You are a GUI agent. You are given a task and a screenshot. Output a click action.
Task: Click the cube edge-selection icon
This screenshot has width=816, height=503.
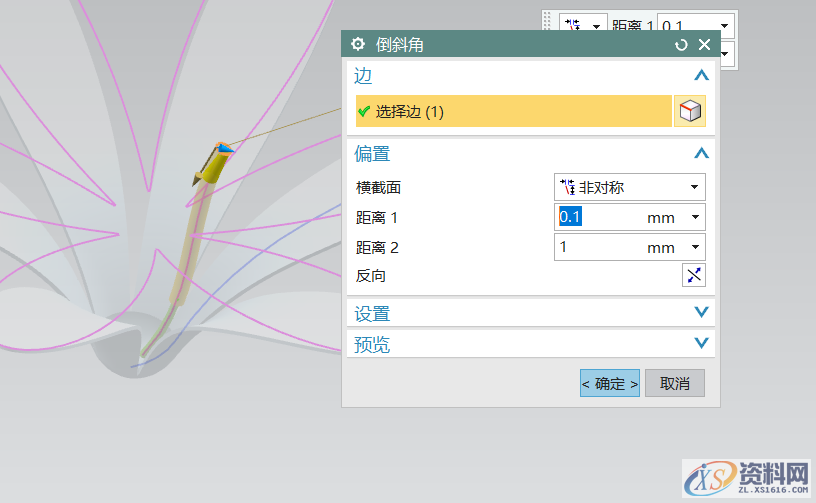click(690, 111)
